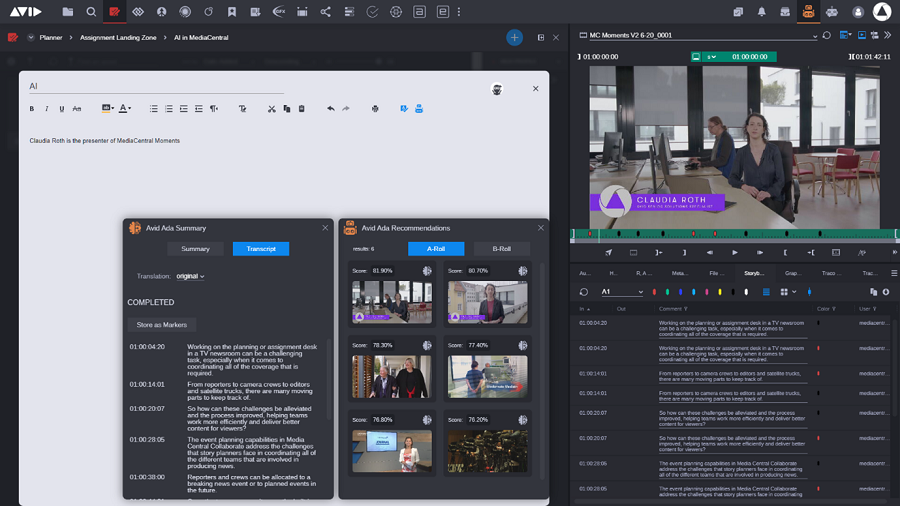
Task: Switch to the Summary tab
Action: coord(195,249)
